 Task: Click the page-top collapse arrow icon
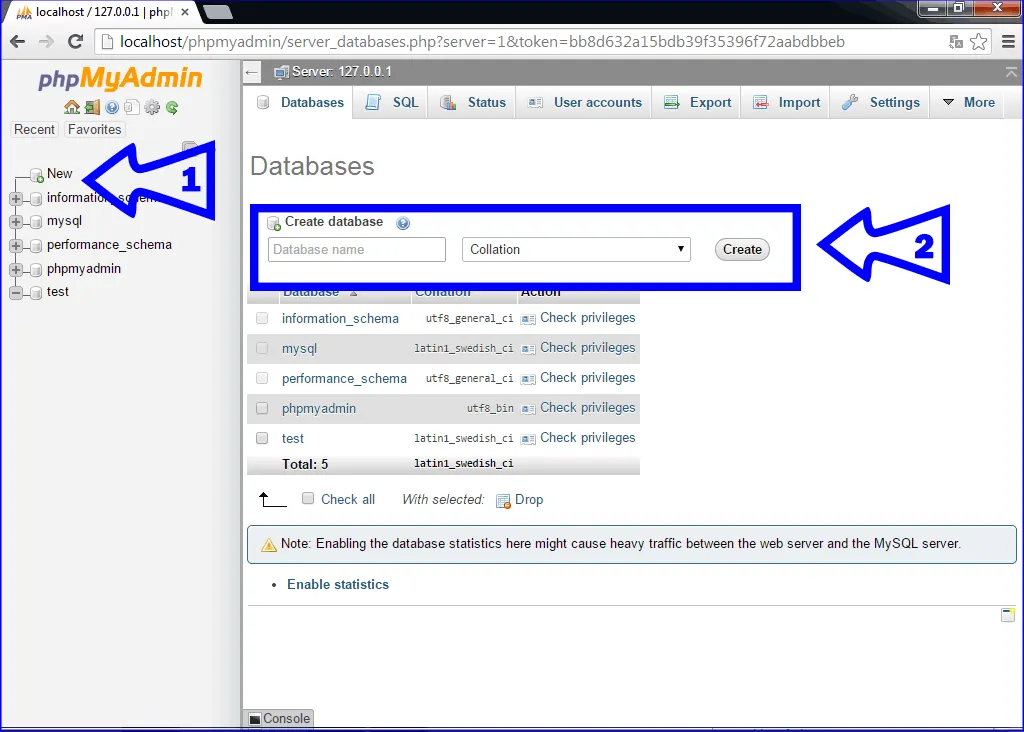click(x=1011, y=72)
